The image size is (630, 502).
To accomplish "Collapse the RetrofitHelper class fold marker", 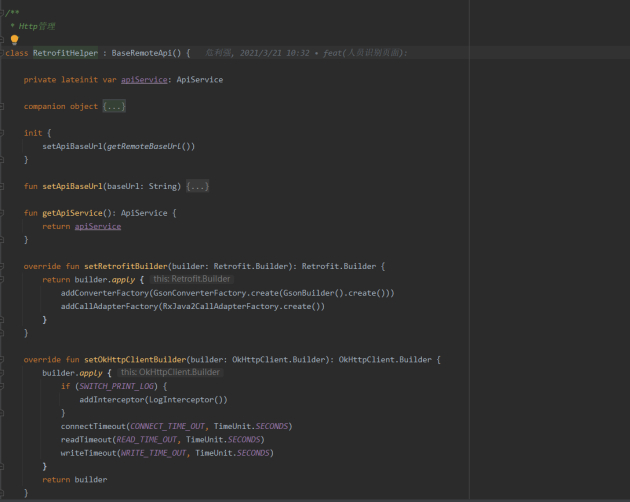I will 3,53.
